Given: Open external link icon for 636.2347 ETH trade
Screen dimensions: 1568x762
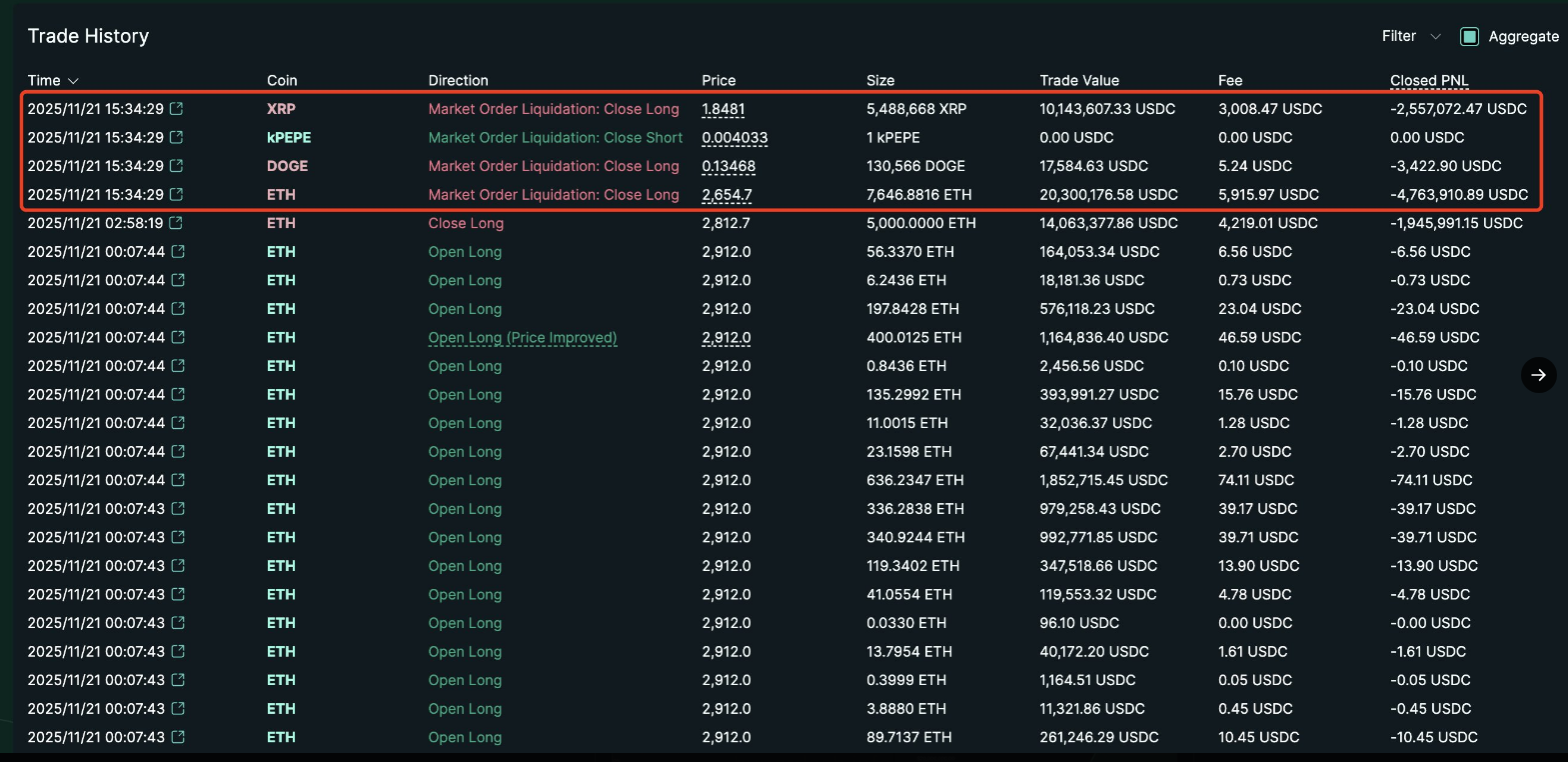Looking at the screenshot, I should [x=178, y=480].
